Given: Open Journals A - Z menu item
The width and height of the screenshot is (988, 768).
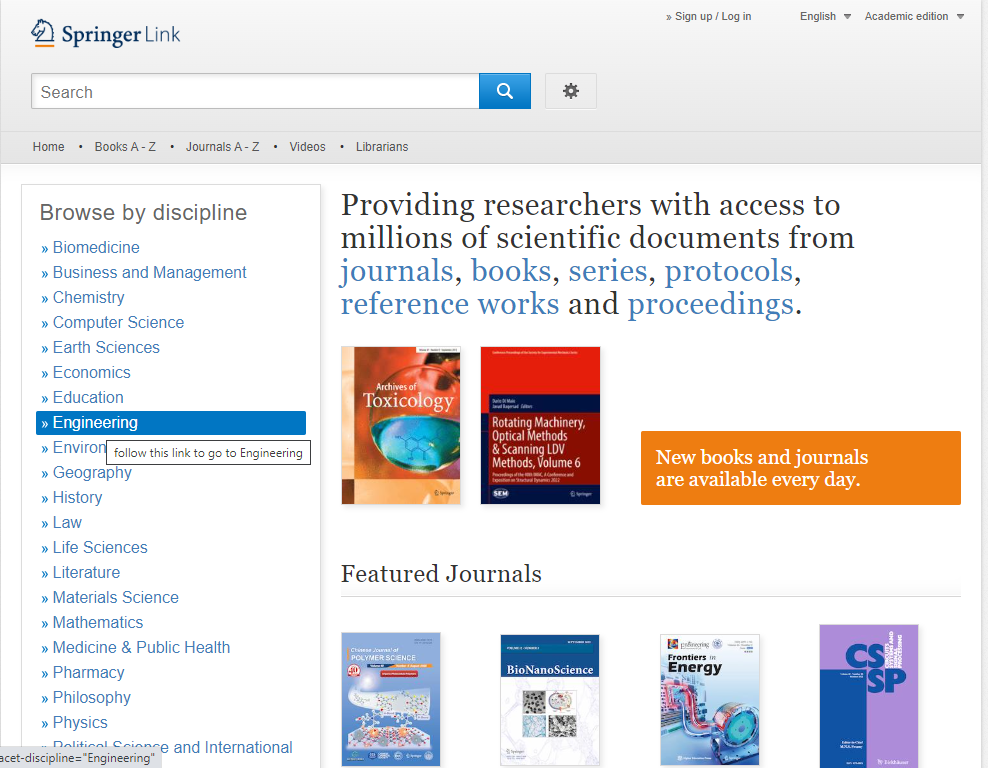Looking at the screenshot, I should [222, 147].
